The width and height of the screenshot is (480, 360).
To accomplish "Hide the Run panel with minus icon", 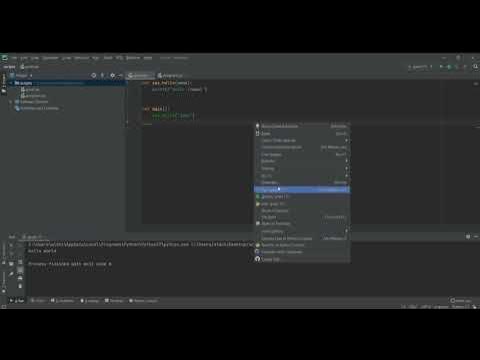I will (476, 237).
